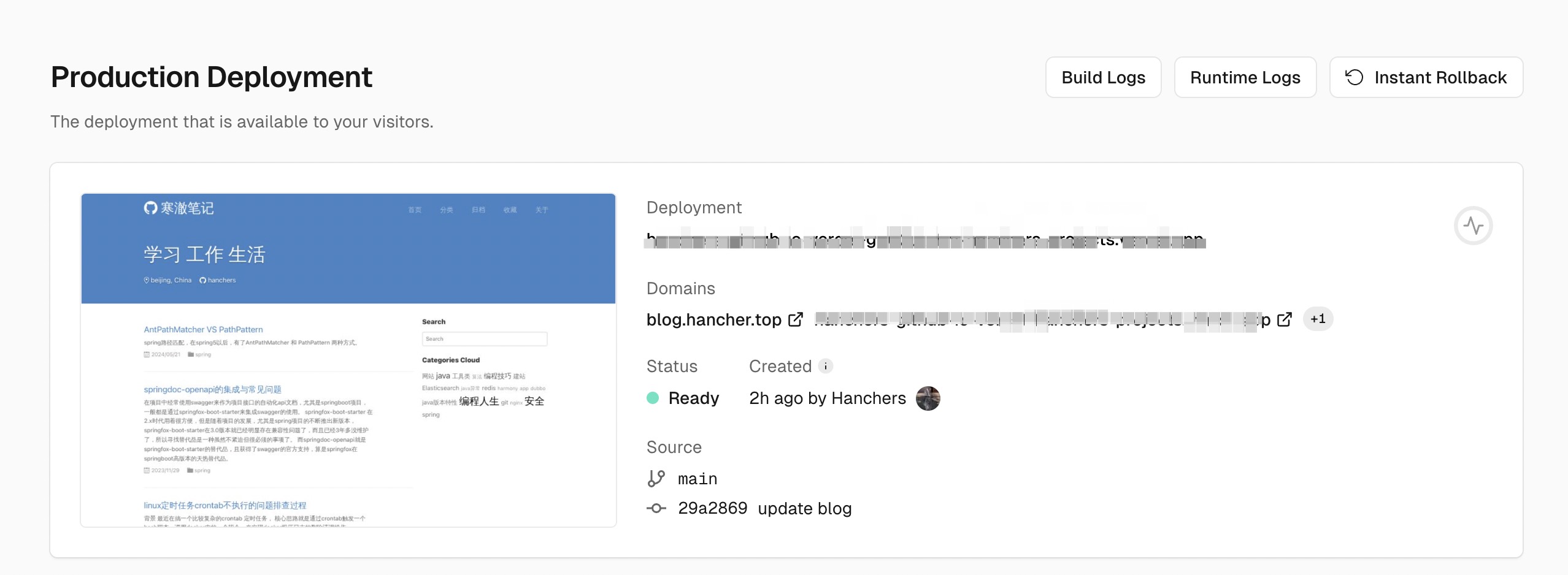Click the green Ready status indicator
The image size is (1568, 575).
pyautogui.click(x=653, y=398)
